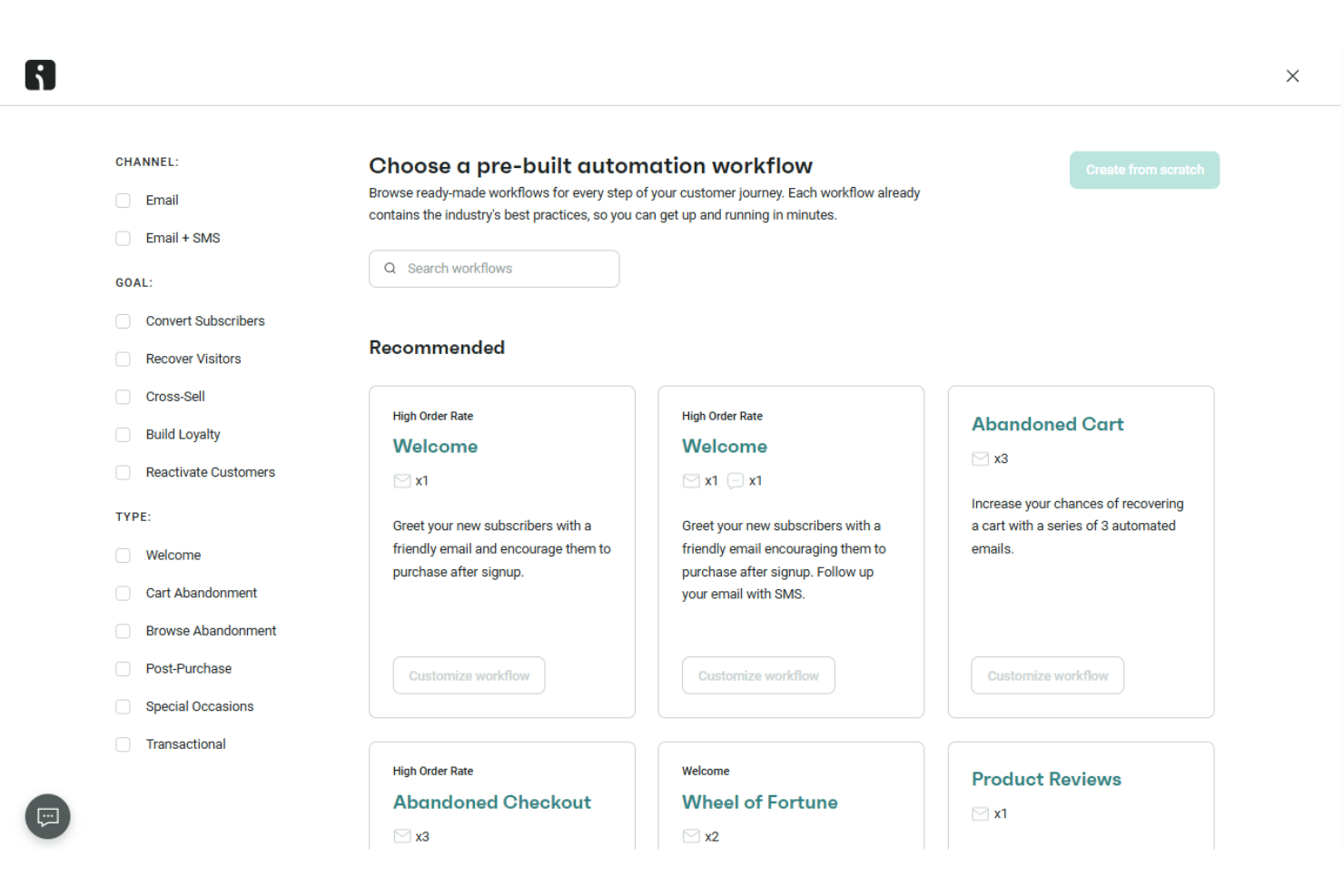Enable the Email channel filter
The height and width of the screenshot is (896, 1344).
point(124,201)
